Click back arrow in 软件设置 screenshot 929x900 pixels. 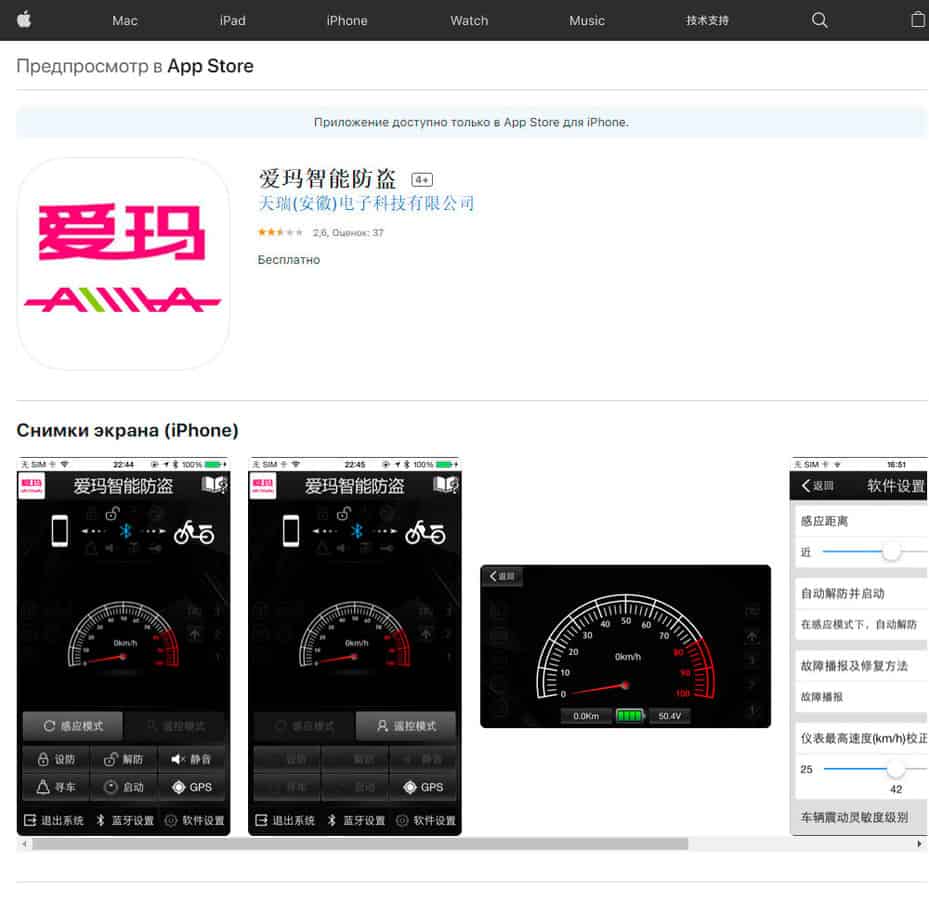tap(817, 486)
